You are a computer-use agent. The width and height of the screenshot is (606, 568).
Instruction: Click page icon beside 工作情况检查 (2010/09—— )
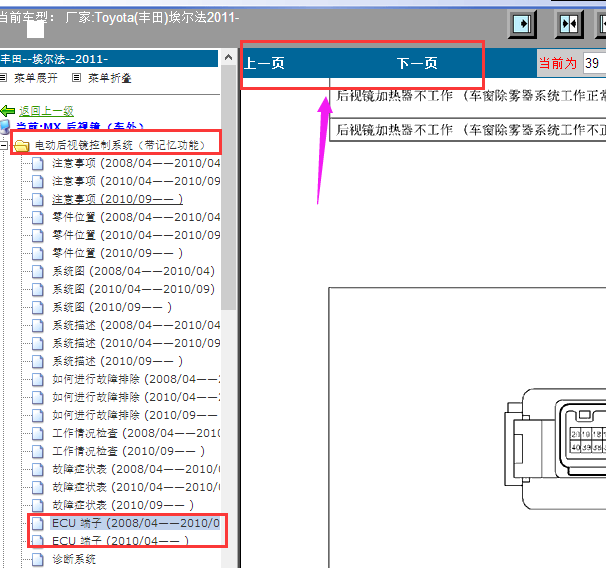[37, 451]
